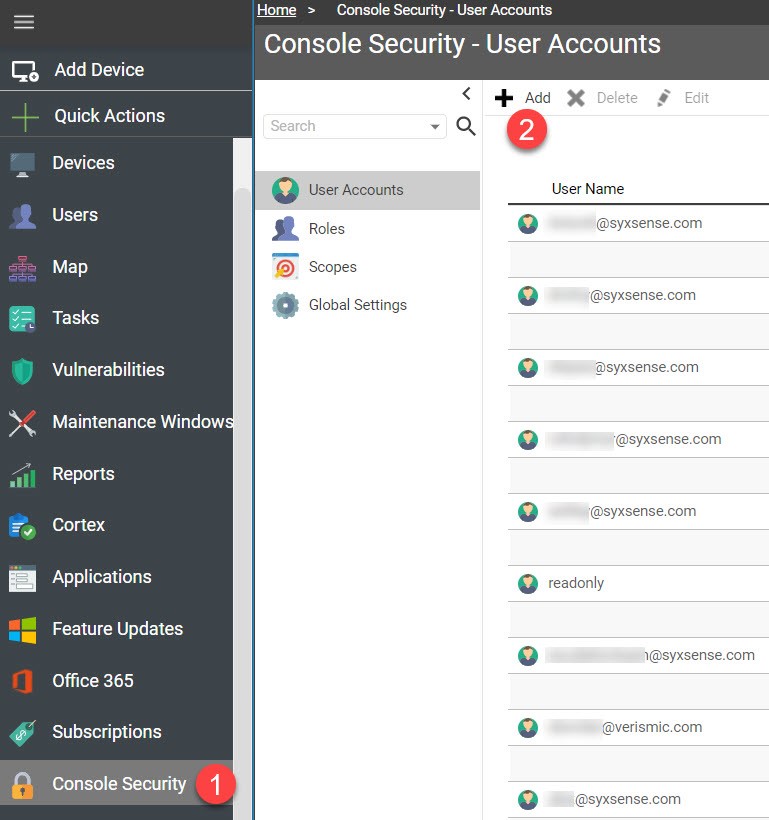Click the Delete button label
The width and height of the screenshot is (769, 820).
[617, 98]
